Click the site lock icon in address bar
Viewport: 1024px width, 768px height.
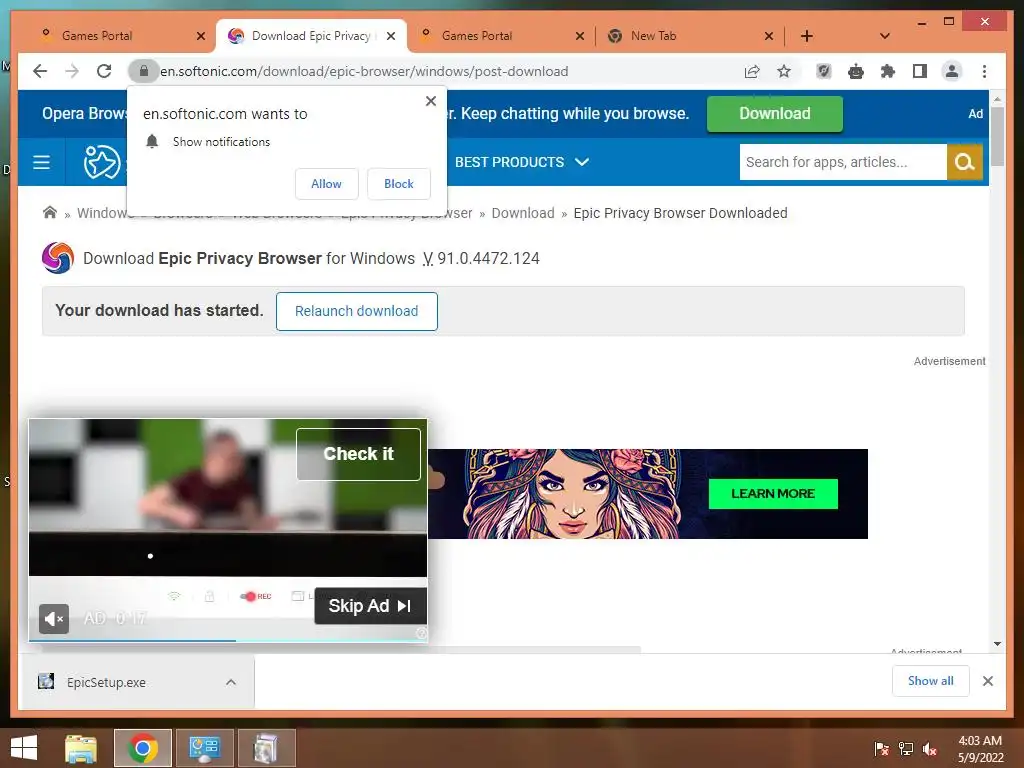coord(144,71)
